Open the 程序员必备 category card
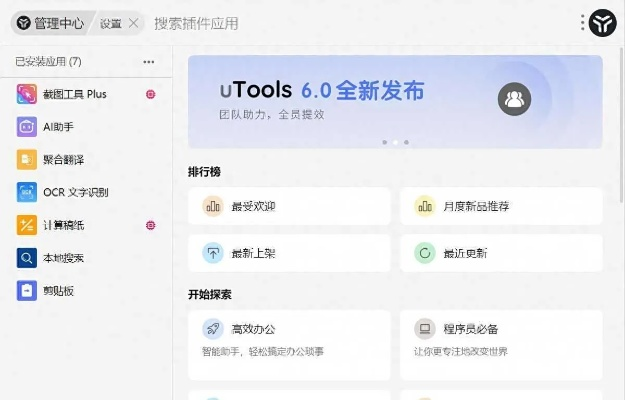The height and width of the screenshot is (400, 625). point(501,345)
